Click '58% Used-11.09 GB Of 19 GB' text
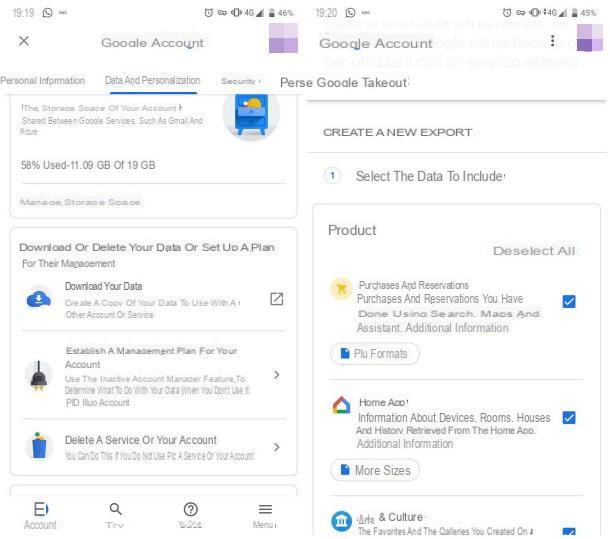 pos(88,165)
